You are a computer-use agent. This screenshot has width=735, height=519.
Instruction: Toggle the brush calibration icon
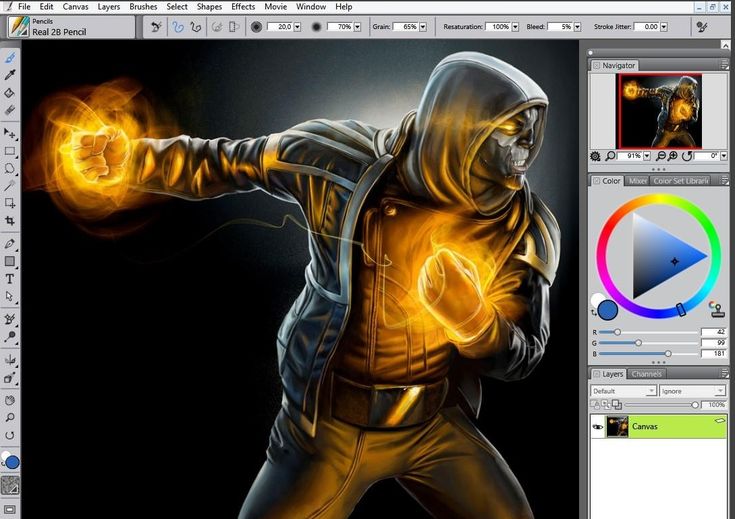702,27
